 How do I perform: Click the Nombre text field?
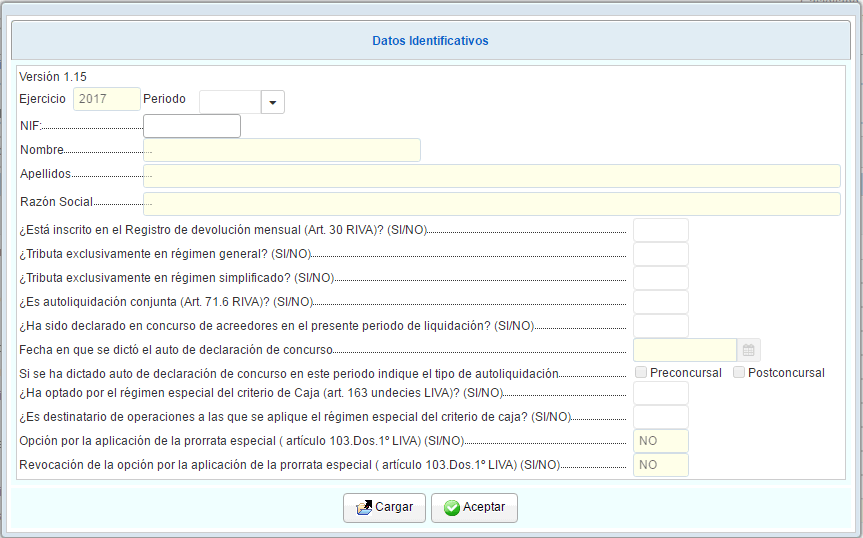point(282,150)
